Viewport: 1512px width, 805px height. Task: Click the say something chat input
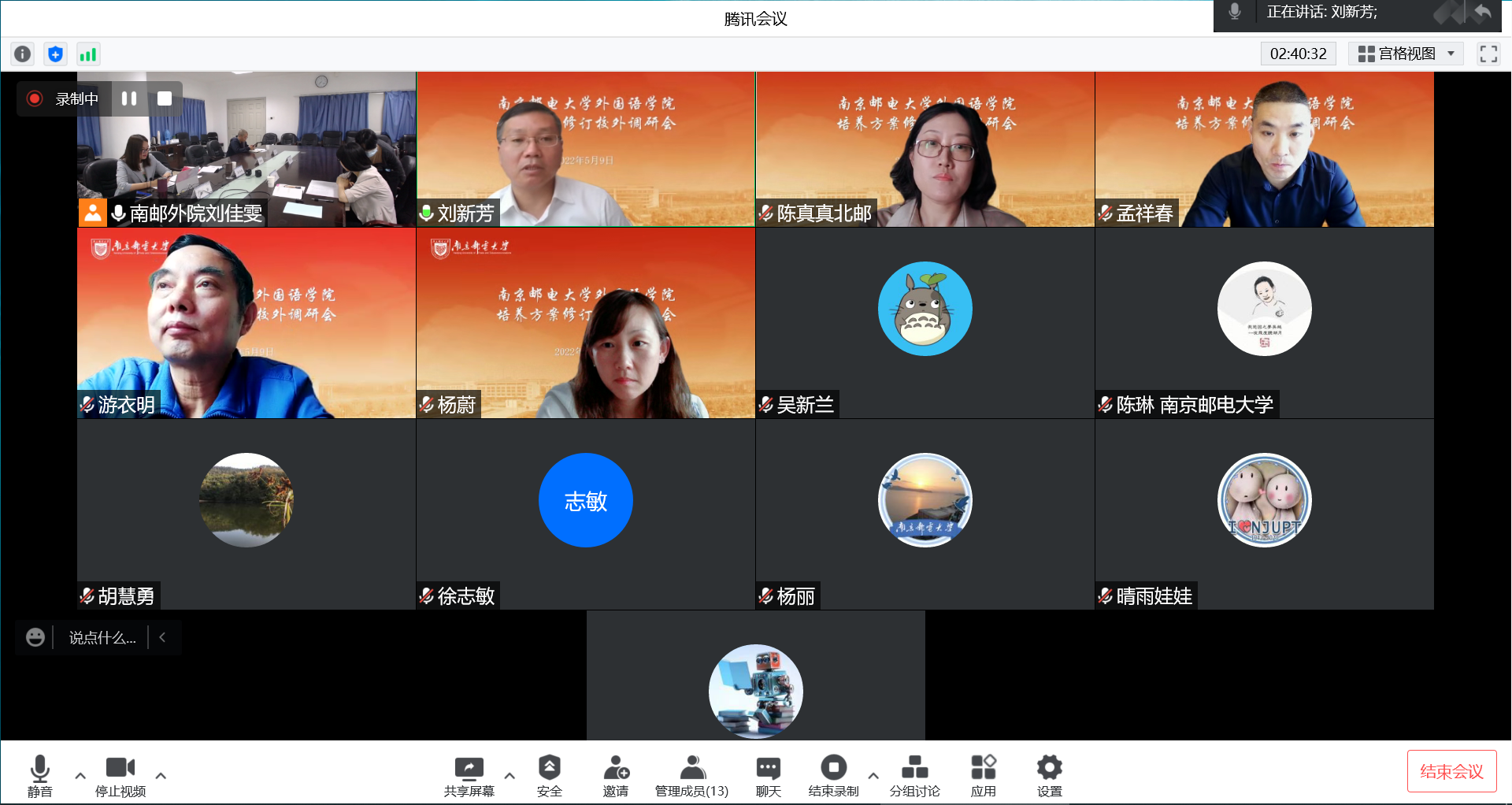coord(102,637)
